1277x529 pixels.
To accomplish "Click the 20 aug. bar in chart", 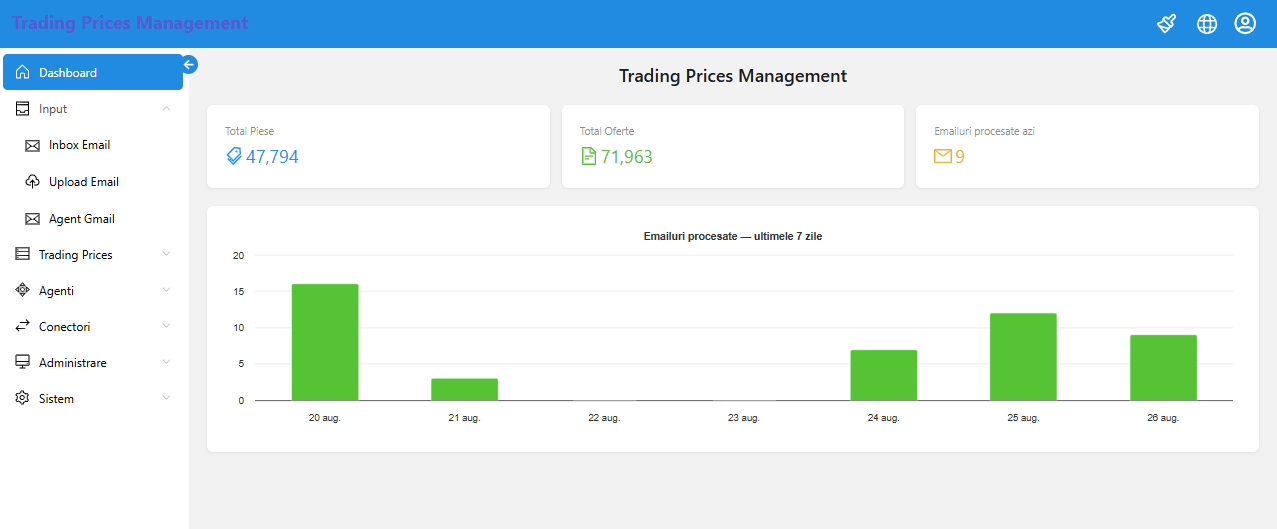I will [x=325, y=342].
